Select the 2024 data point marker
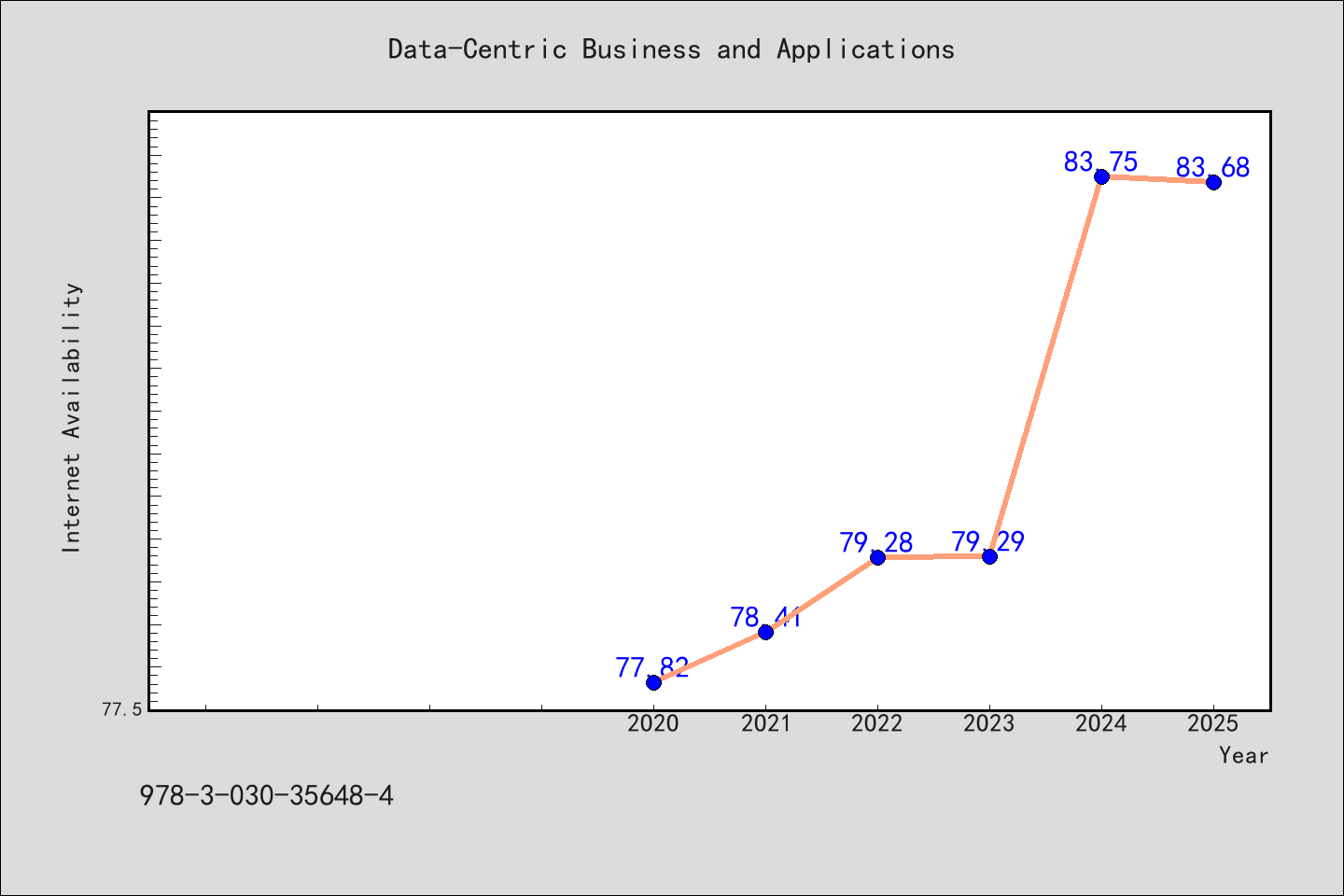The height and width of the screenshot is (896, 1344). 1101,176
